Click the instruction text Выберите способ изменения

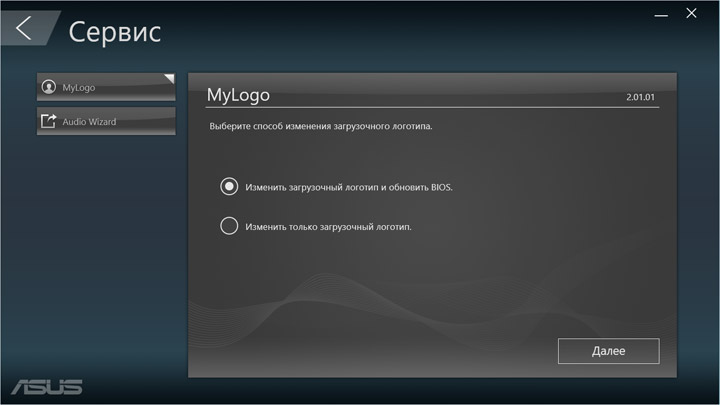point(321,126)
